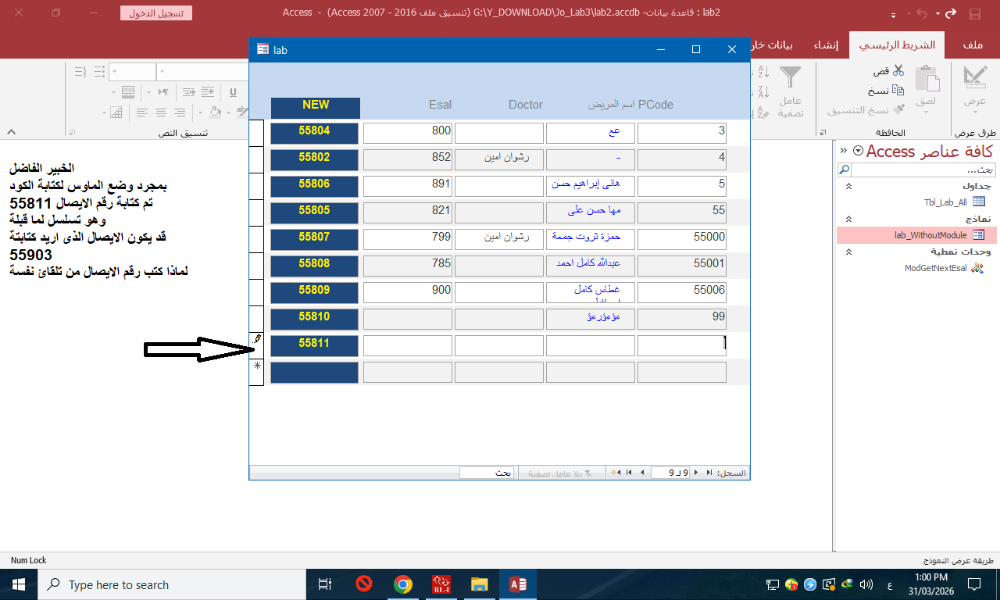Collapse the Forms (نماذج) group
The height and width of the screenshot is (600, 1000).
tap(847, 218)
